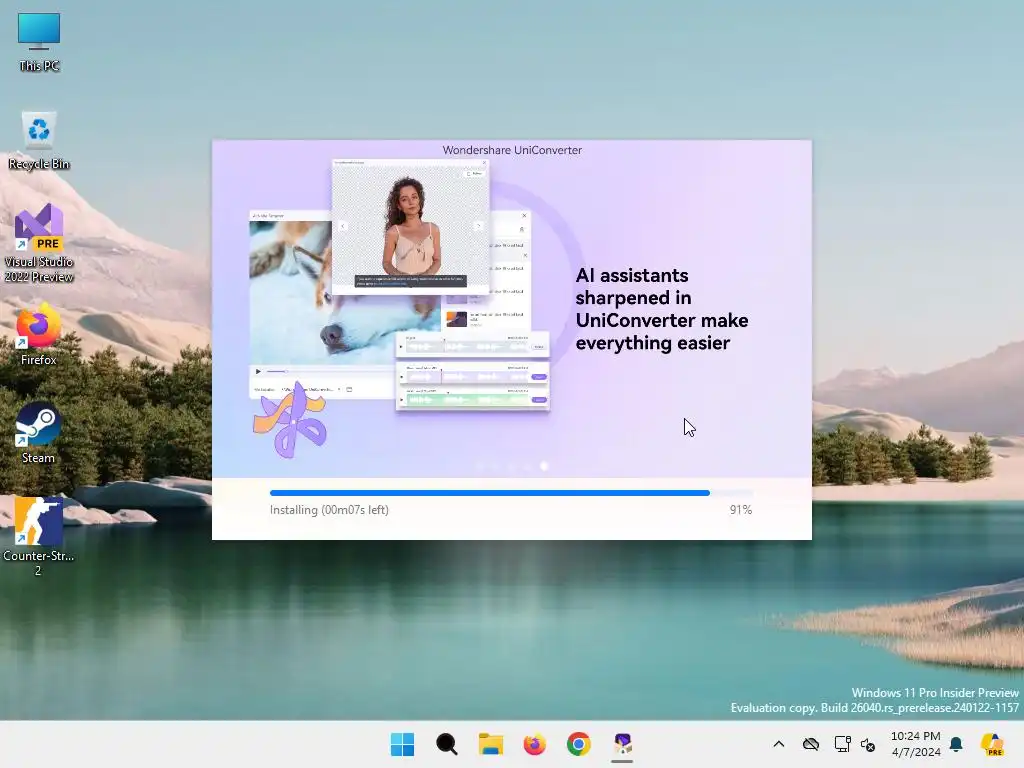This screenshot has height=768, width=1024.
Task: Open the network tray icon
Action: point(842,744)
